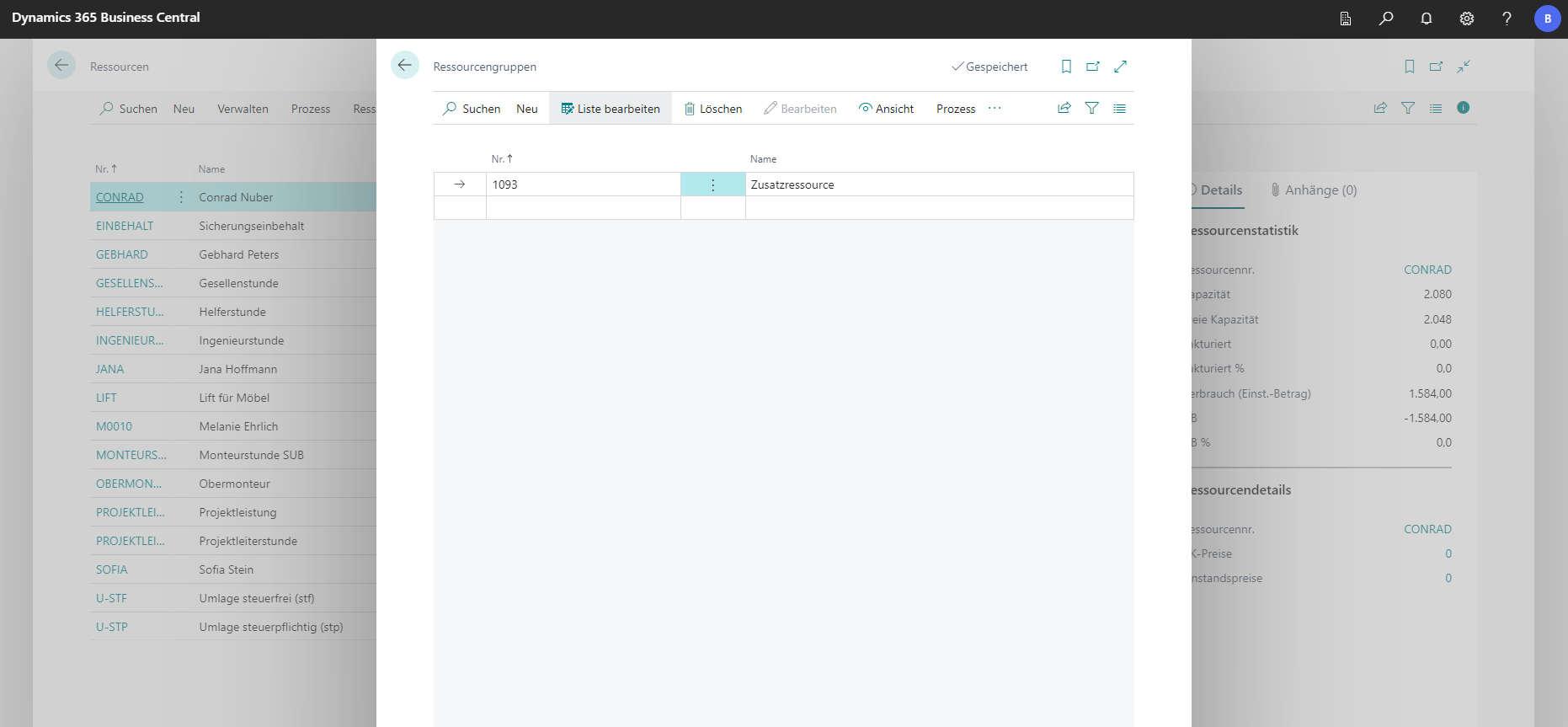Toggle Liste bearbeiten edit mode
The width and height of the screenshot is (1568, 727).
611,109
